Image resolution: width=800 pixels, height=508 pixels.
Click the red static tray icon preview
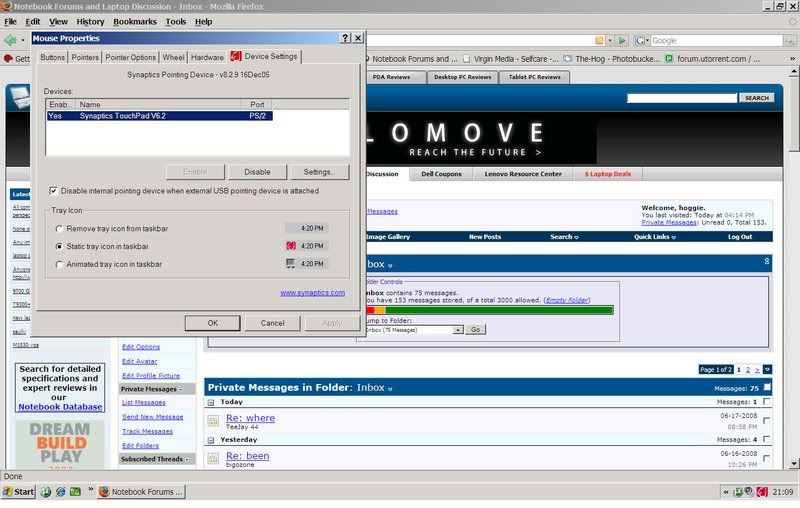click(x=291, y=246)
